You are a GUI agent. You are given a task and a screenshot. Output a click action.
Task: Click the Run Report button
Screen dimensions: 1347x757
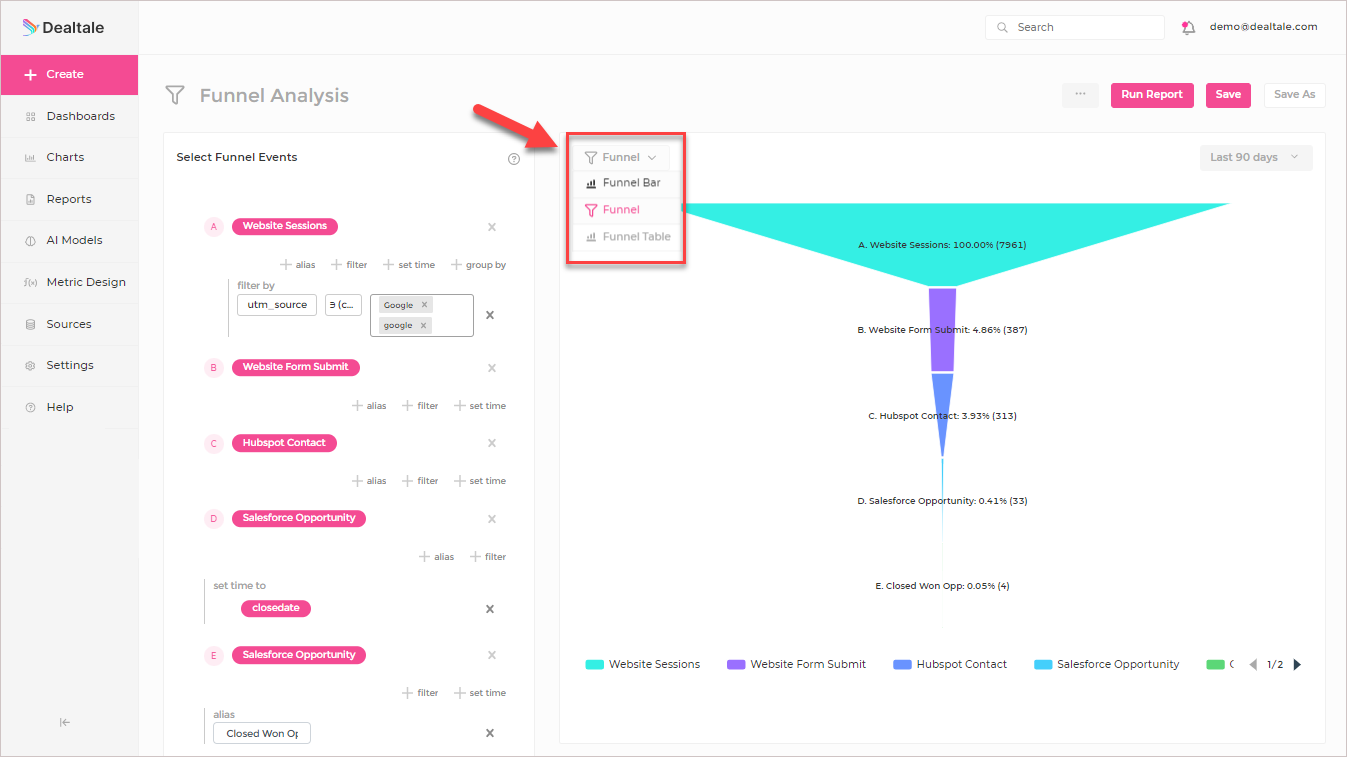coord(1152,94)
